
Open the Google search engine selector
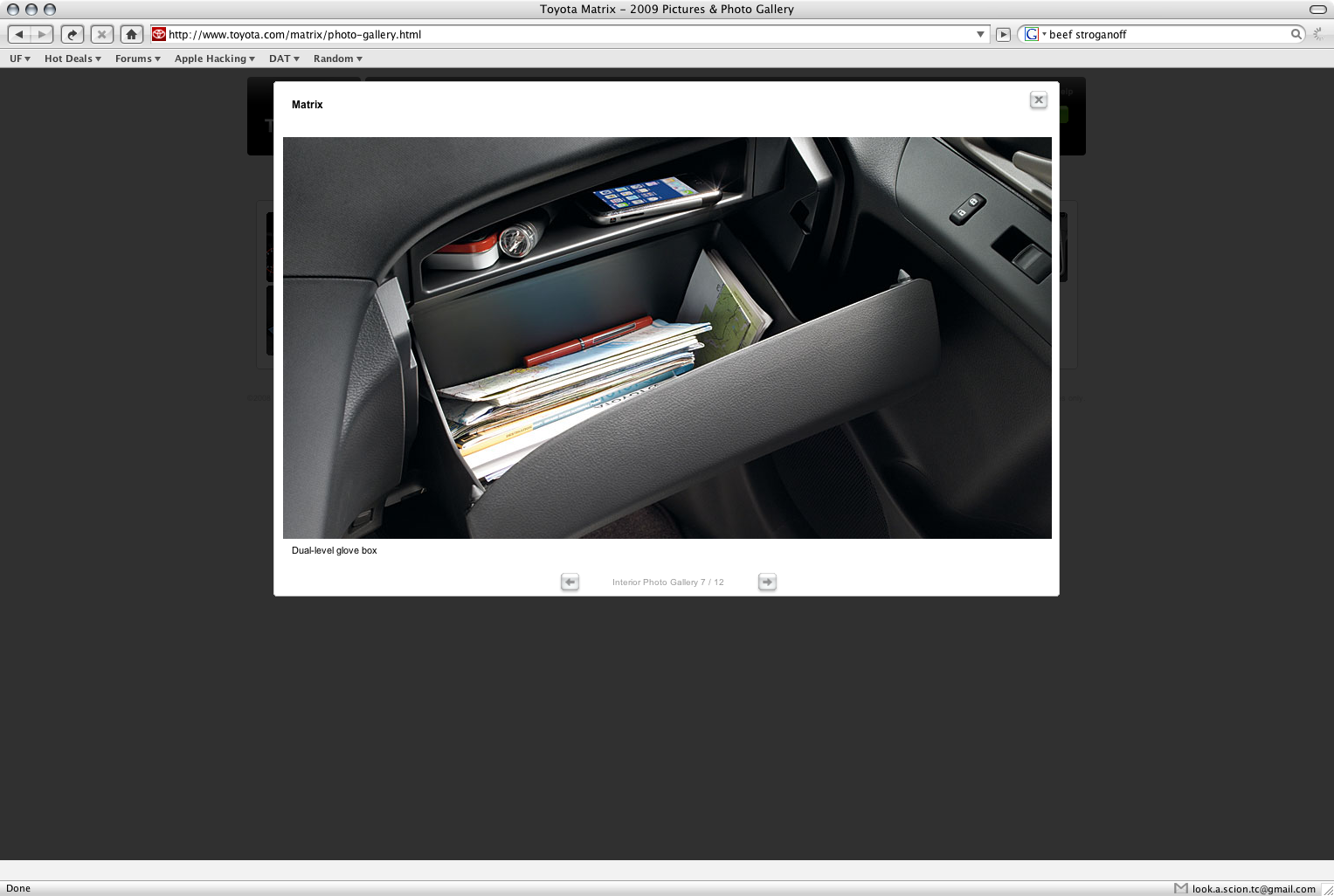coord(1035,34)
